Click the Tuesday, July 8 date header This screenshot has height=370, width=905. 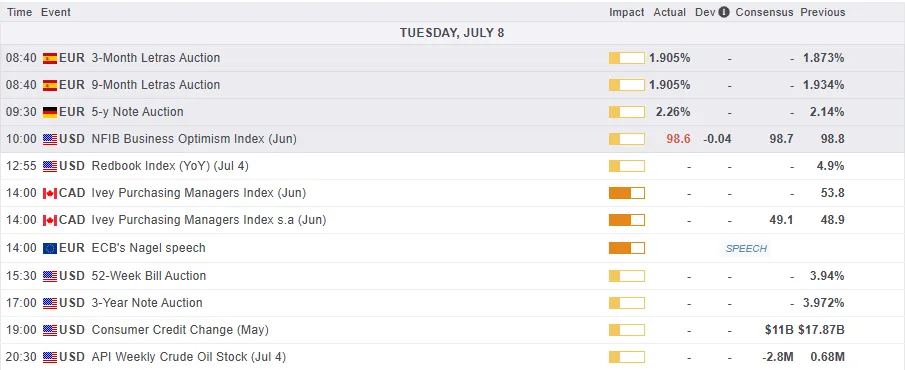(452, 33)
